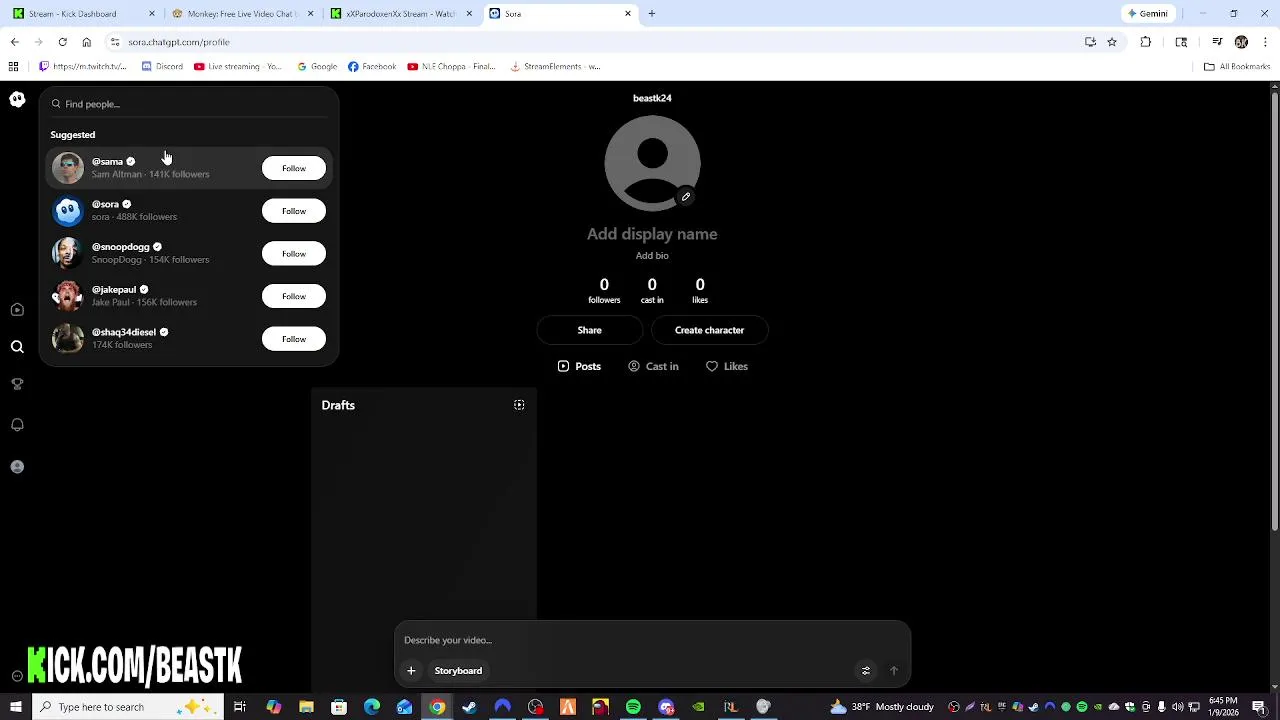Click Add bio text

(652, 256)
